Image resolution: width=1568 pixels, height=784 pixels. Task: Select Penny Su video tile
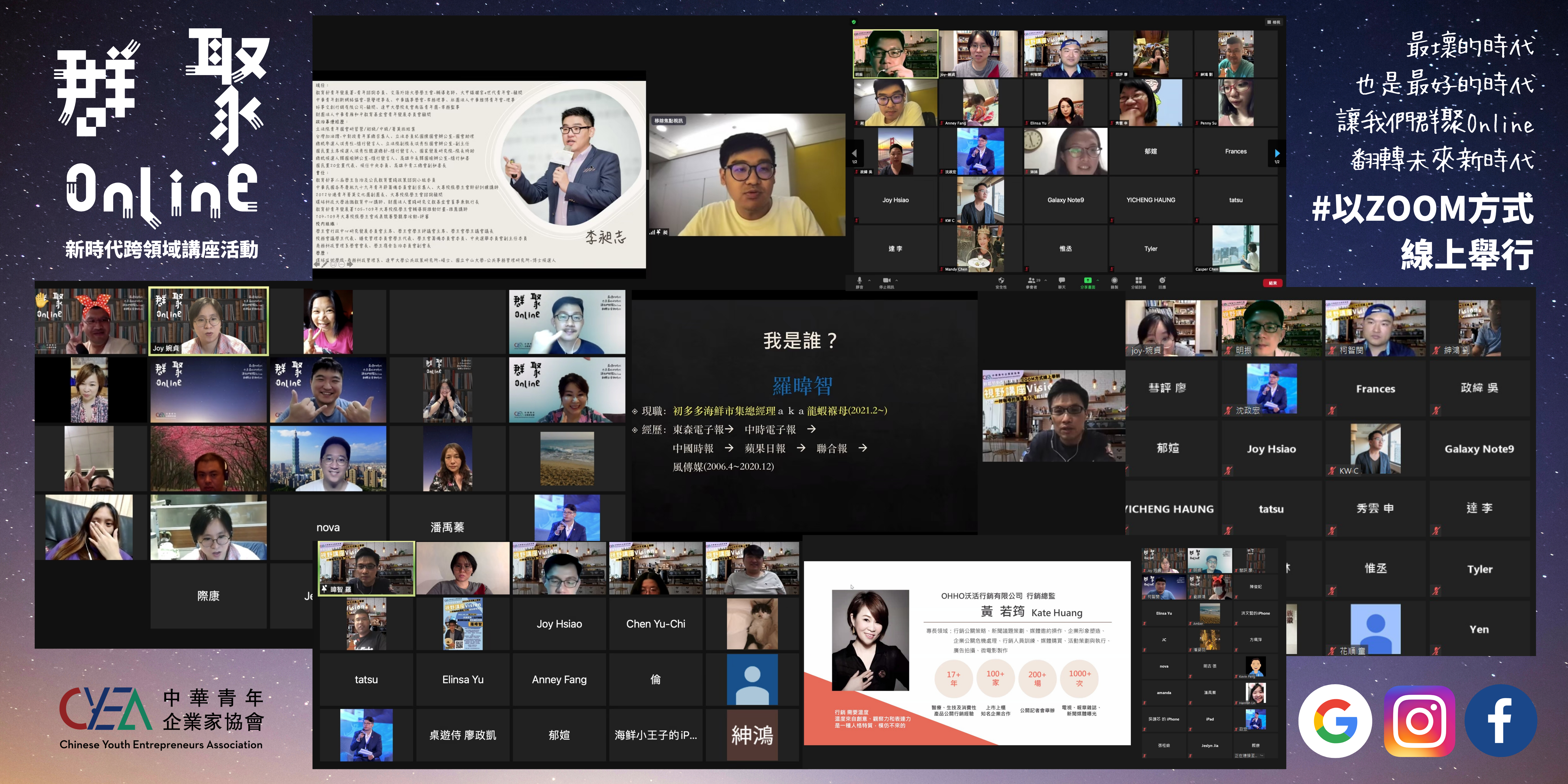tap(1236, 102)
